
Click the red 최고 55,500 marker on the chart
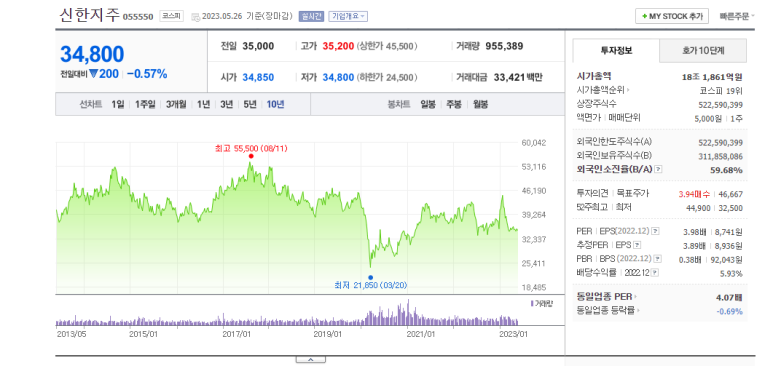(251, 156)
